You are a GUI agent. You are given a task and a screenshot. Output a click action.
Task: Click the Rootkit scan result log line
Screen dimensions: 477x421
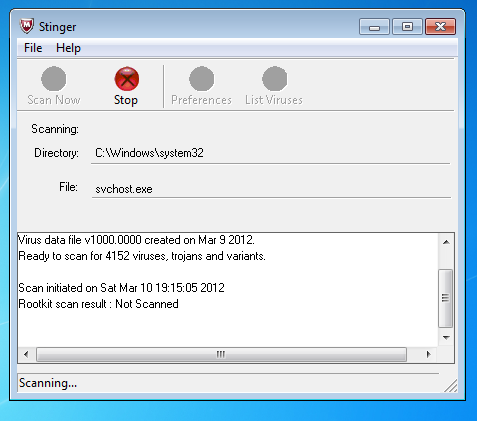tap(98, 304)
